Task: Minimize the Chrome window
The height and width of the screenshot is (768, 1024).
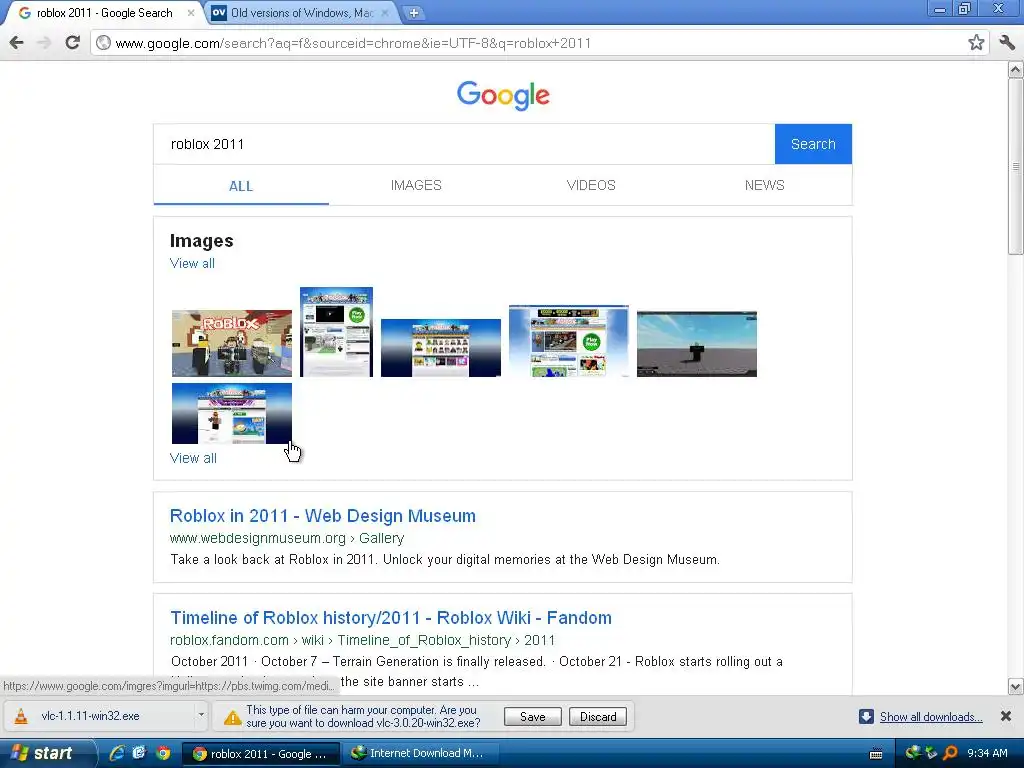Action: pyautogui.click(x=939, y=8)
